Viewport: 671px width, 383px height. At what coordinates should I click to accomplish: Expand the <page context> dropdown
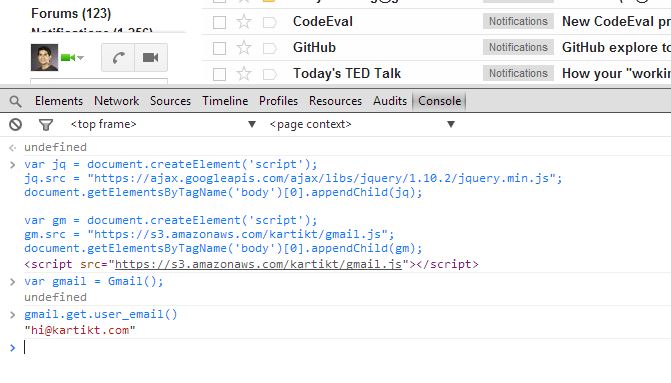[x=362, y=124]
